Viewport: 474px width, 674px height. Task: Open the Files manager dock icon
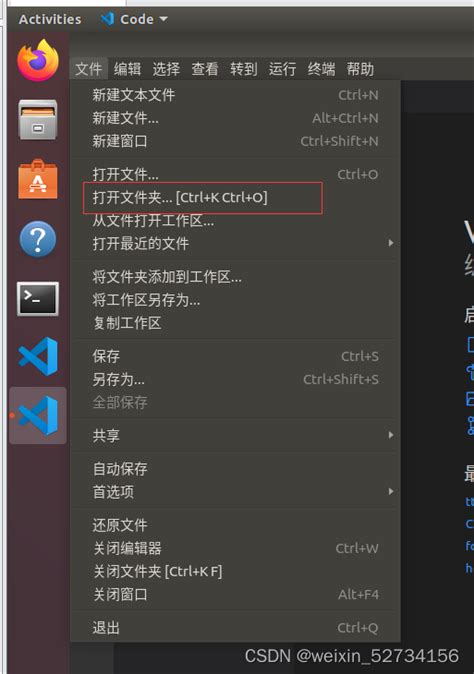(x=38, y=119)
